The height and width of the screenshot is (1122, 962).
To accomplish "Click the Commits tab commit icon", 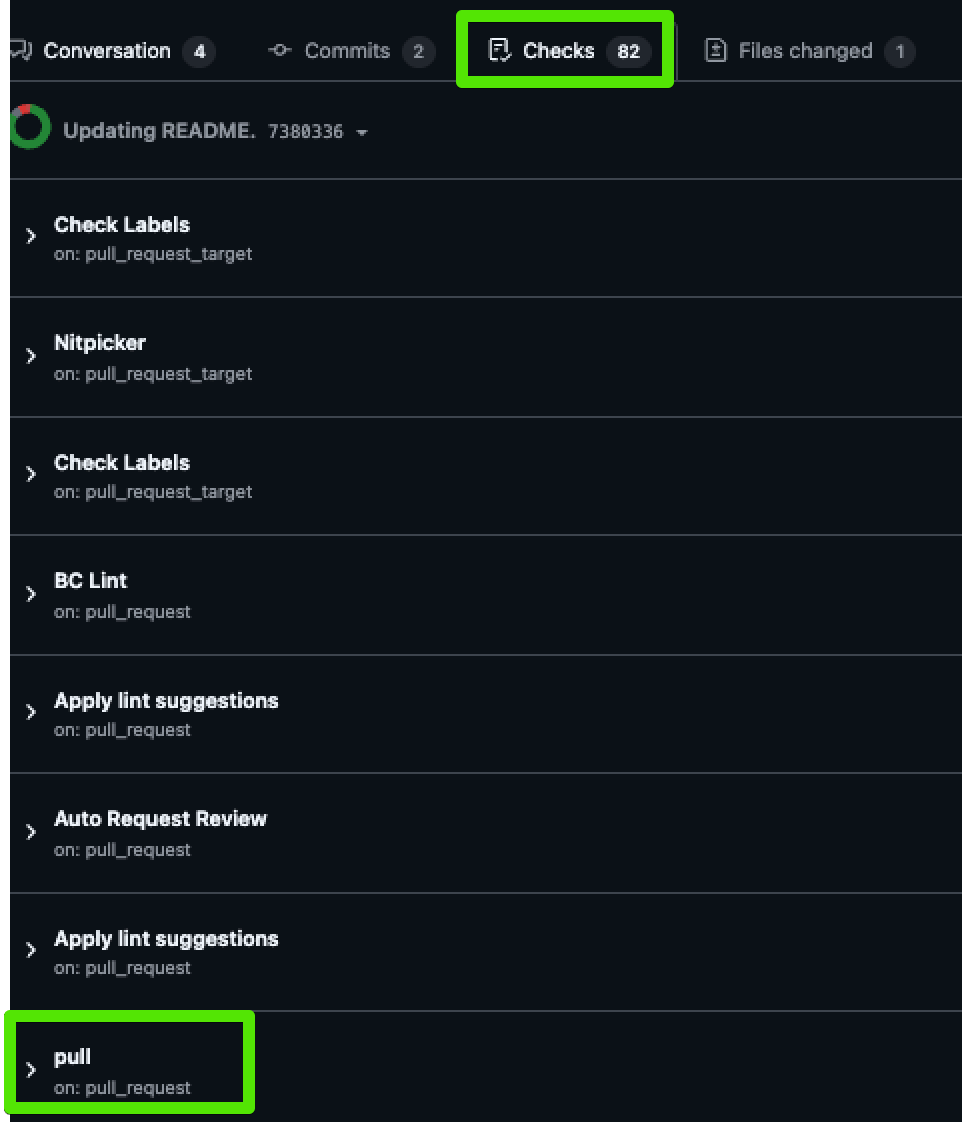I will point(279,50).
